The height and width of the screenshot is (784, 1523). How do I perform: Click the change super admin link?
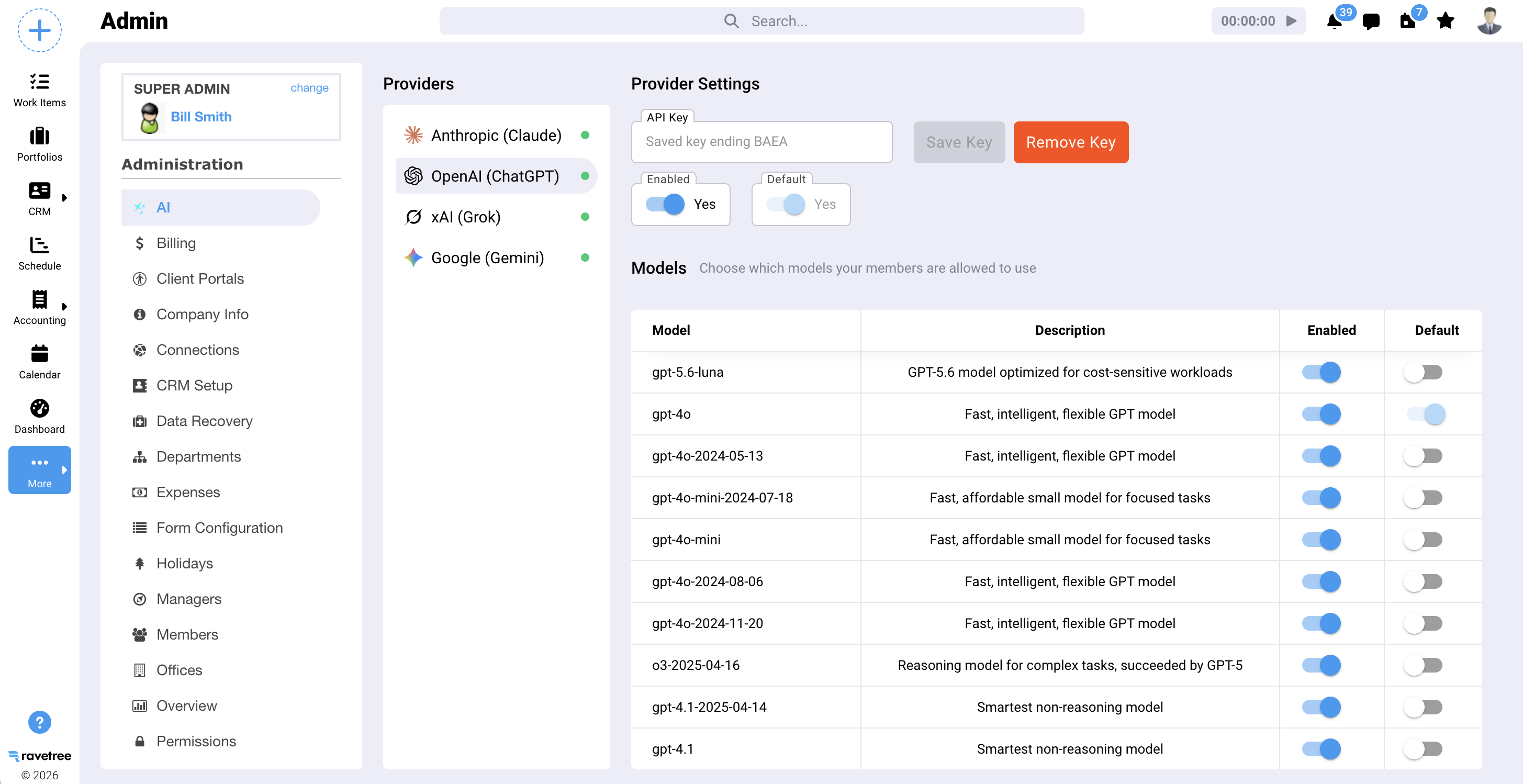[309, 87]
